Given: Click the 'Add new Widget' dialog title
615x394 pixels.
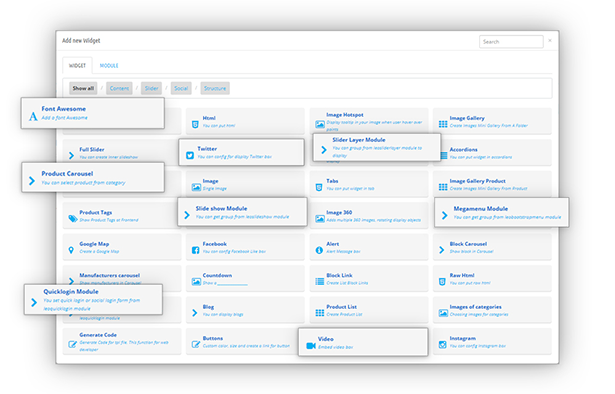Looking at the screenshot, I should (81, 41).
